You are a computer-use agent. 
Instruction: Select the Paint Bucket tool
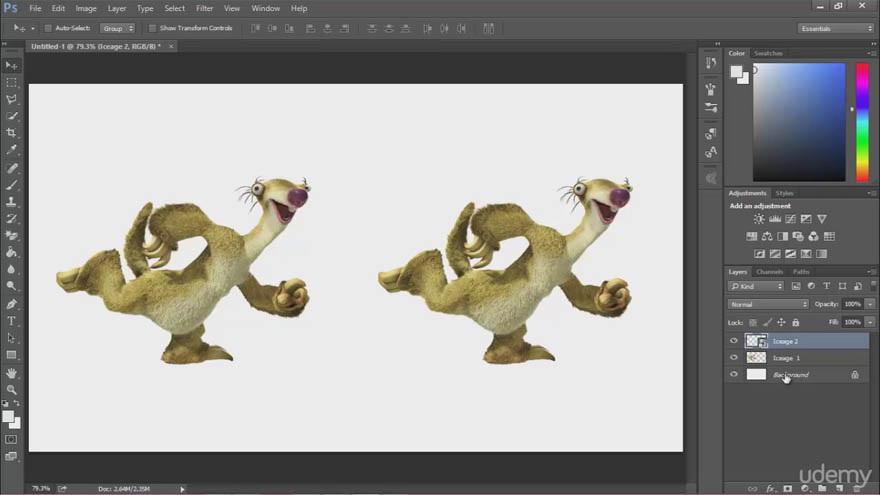(11, 253)
